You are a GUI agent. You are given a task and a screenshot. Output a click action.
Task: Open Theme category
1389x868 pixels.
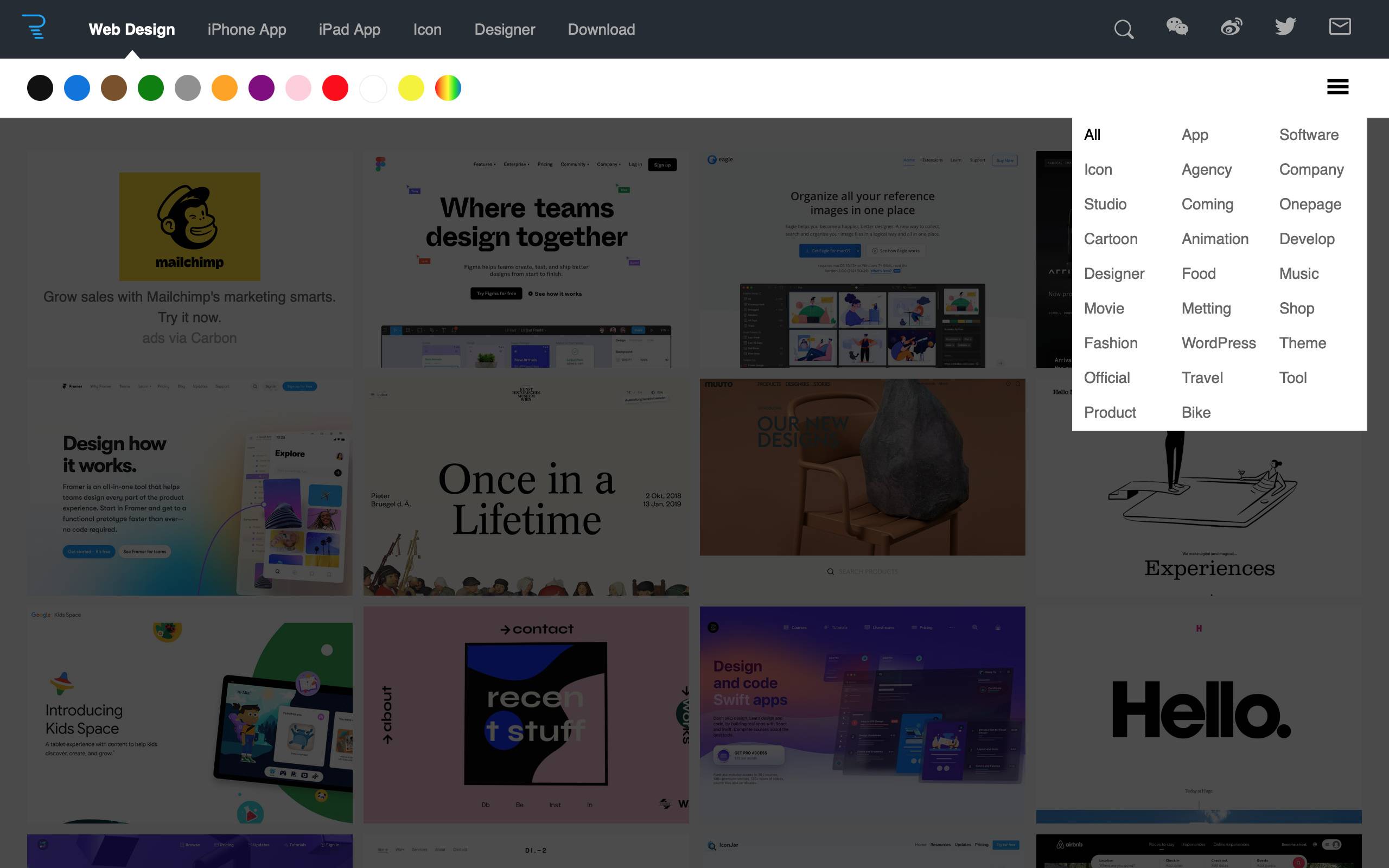coord(1302,343)
